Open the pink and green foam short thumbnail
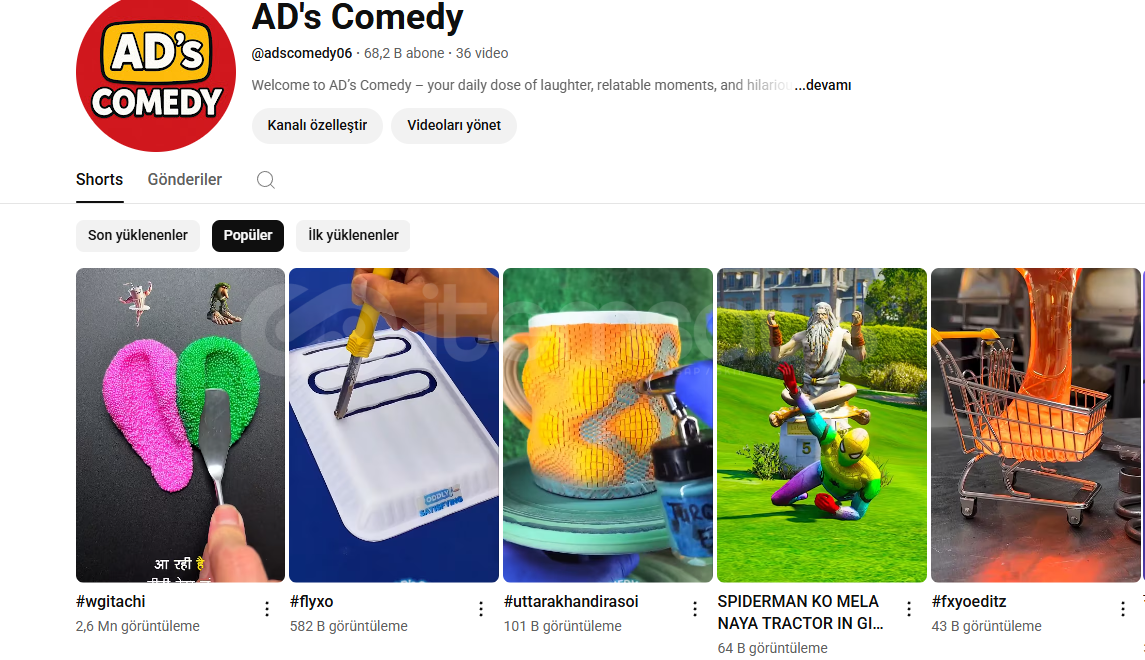Image resolution: width=1145 pixels, height=660 pixels. point(180,425)
